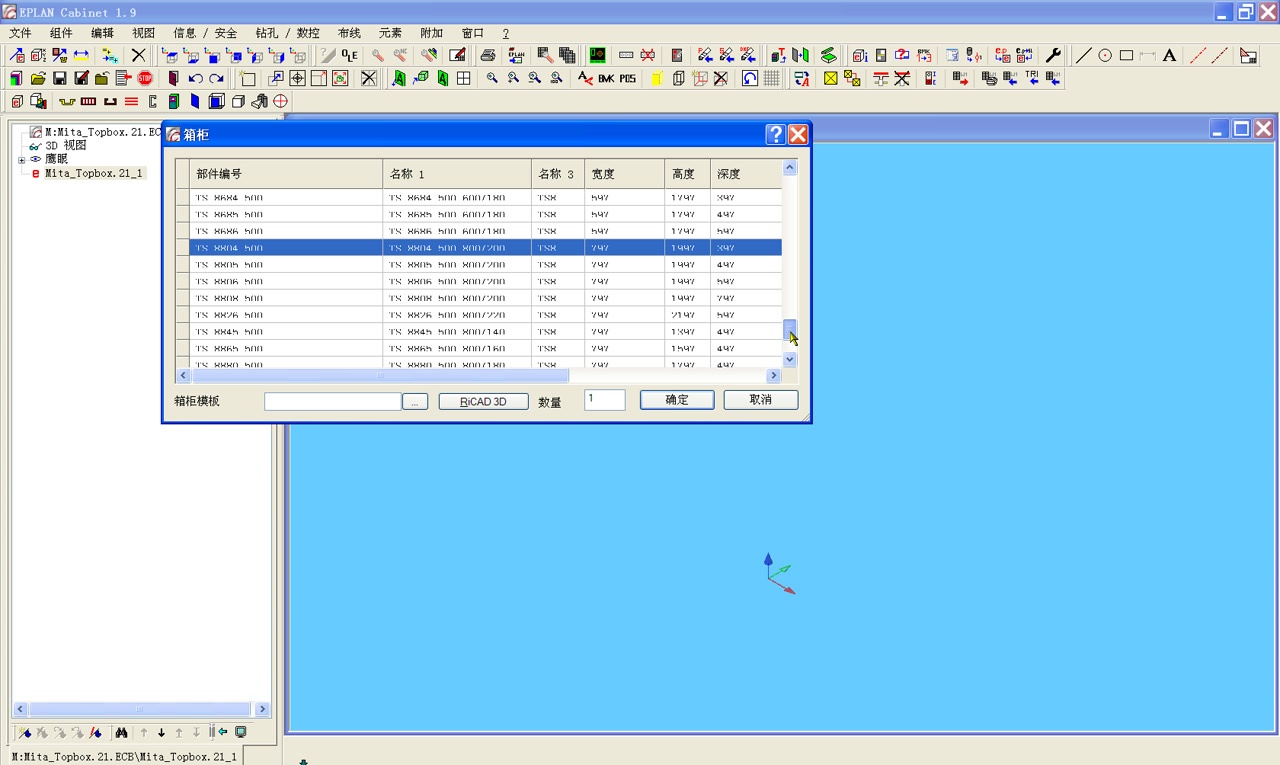Click the dialog help question mark icon

[x=775, y=135]
